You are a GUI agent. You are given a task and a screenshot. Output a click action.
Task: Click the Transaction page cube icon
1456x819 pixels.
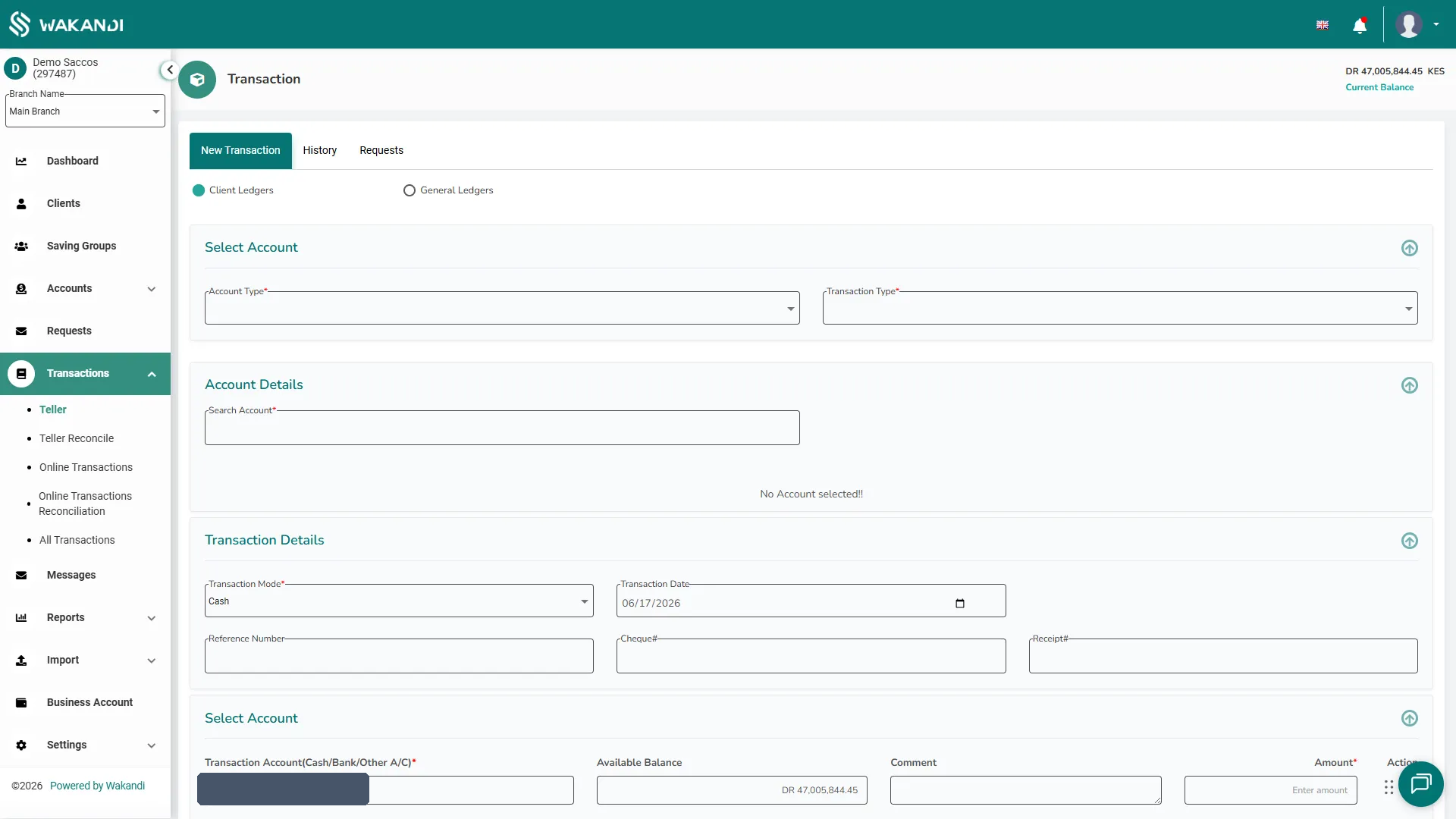tap(197, 79)
